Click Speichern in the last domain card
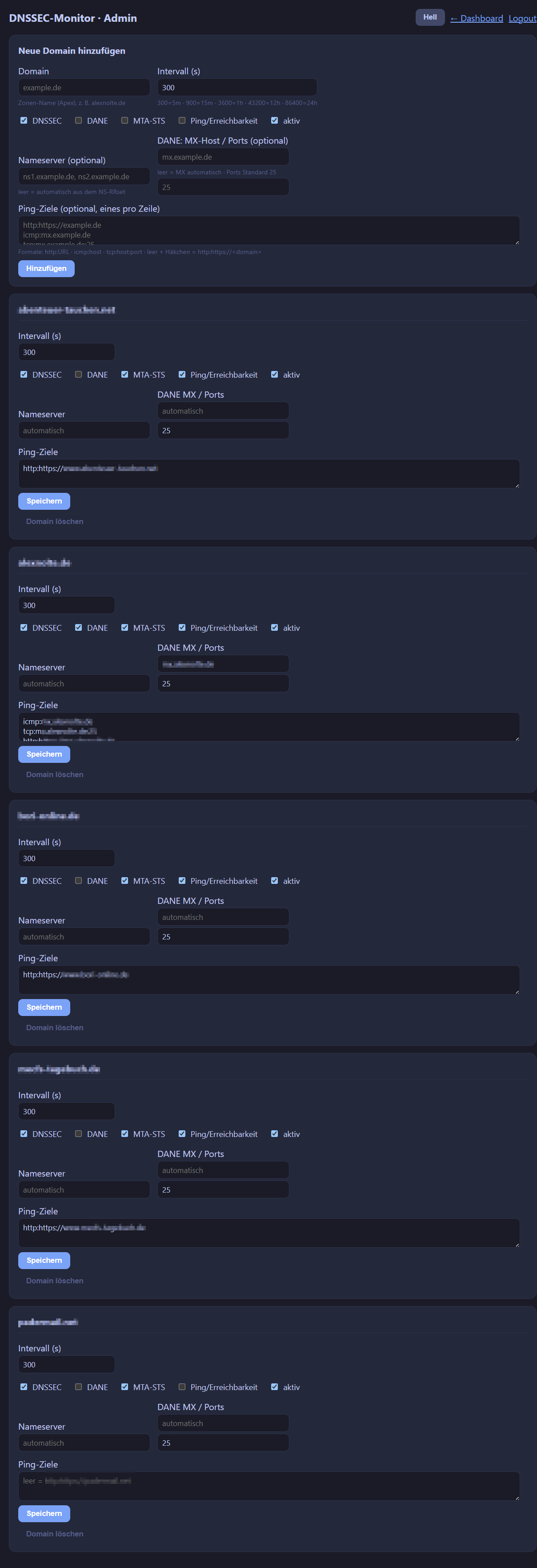537x1568 pixels. coord(44,1513)
